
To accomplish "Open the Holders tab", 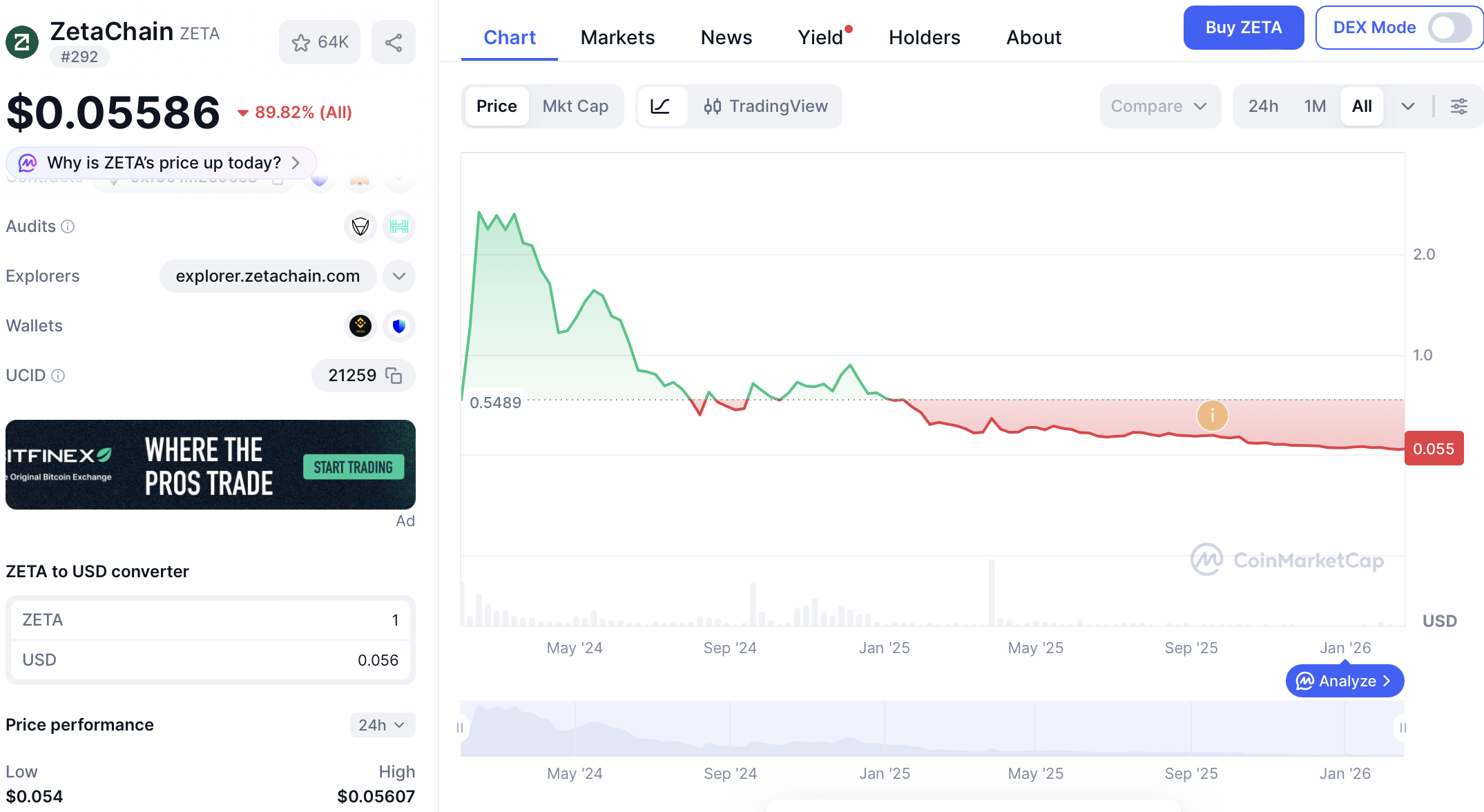I will (x=924, y=37).
